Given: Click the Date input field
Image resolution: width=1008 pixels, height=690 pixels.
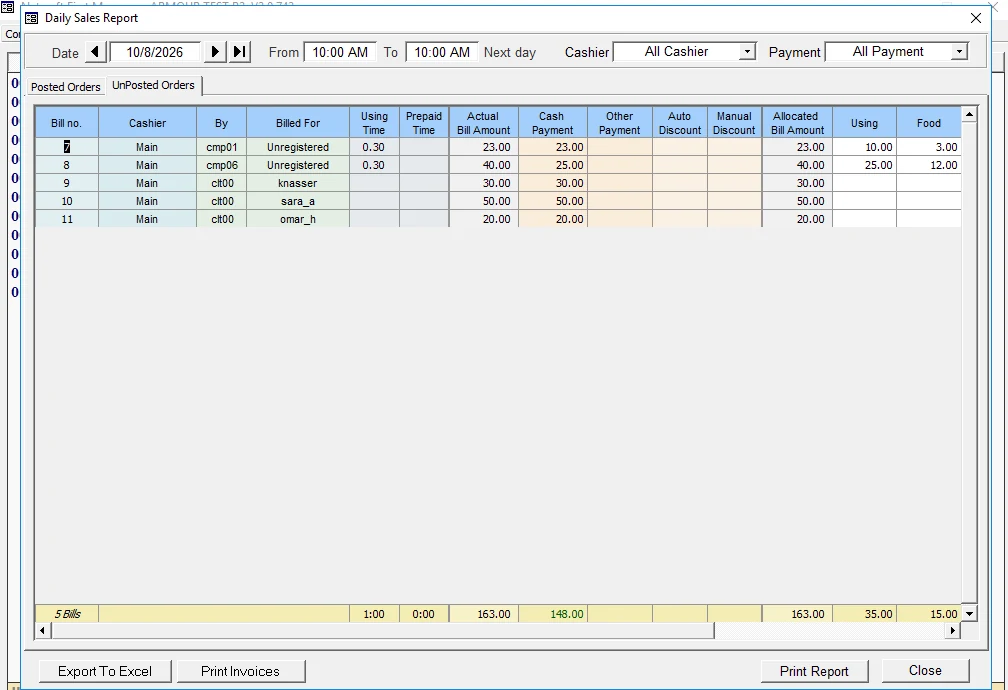Looking at the screenshot, I should [x=155, y=52].
